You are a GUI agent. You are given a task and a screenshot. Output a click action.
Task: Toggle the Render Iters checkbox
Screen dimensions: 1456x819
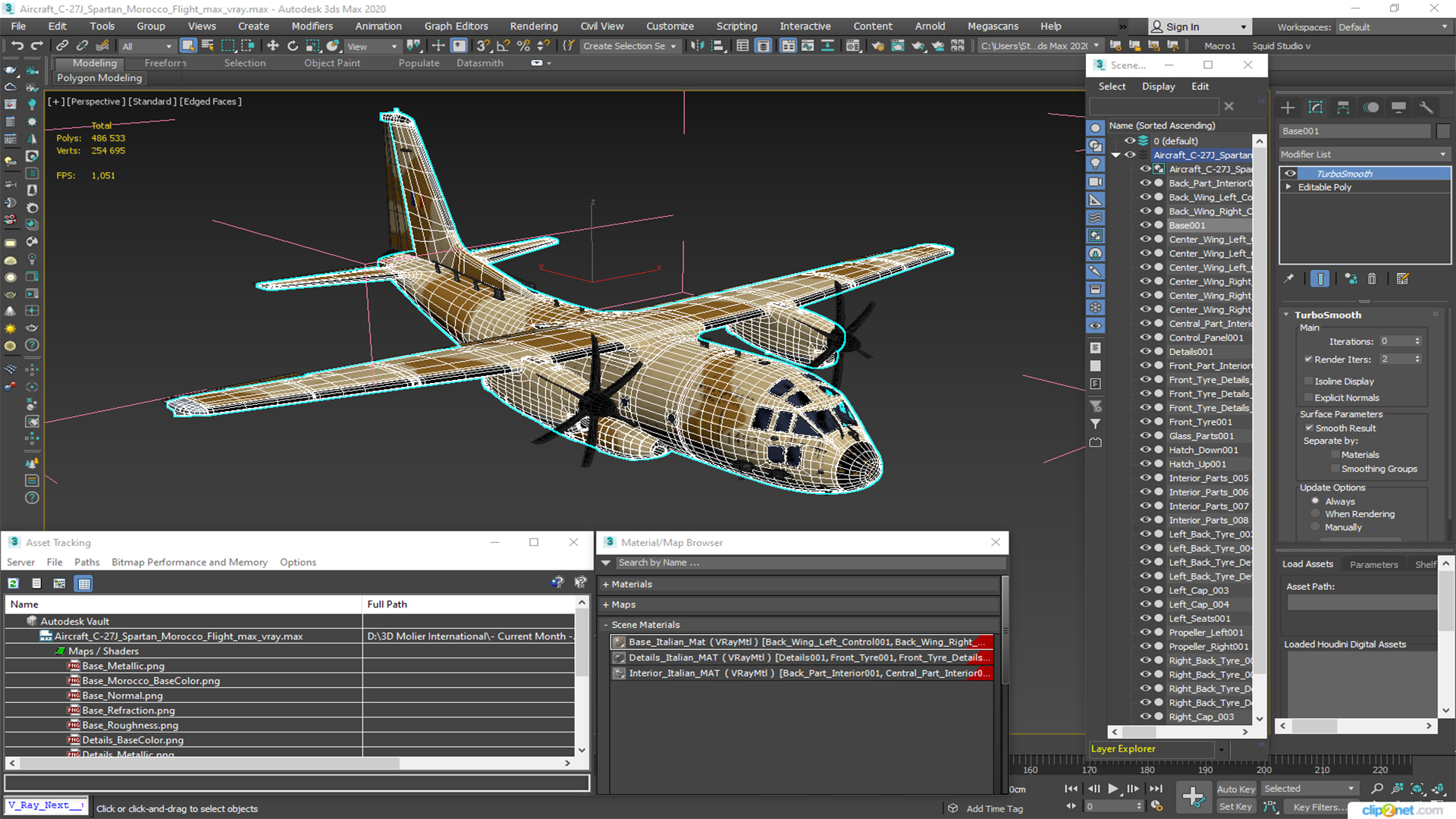click(x=1308, y=359)
